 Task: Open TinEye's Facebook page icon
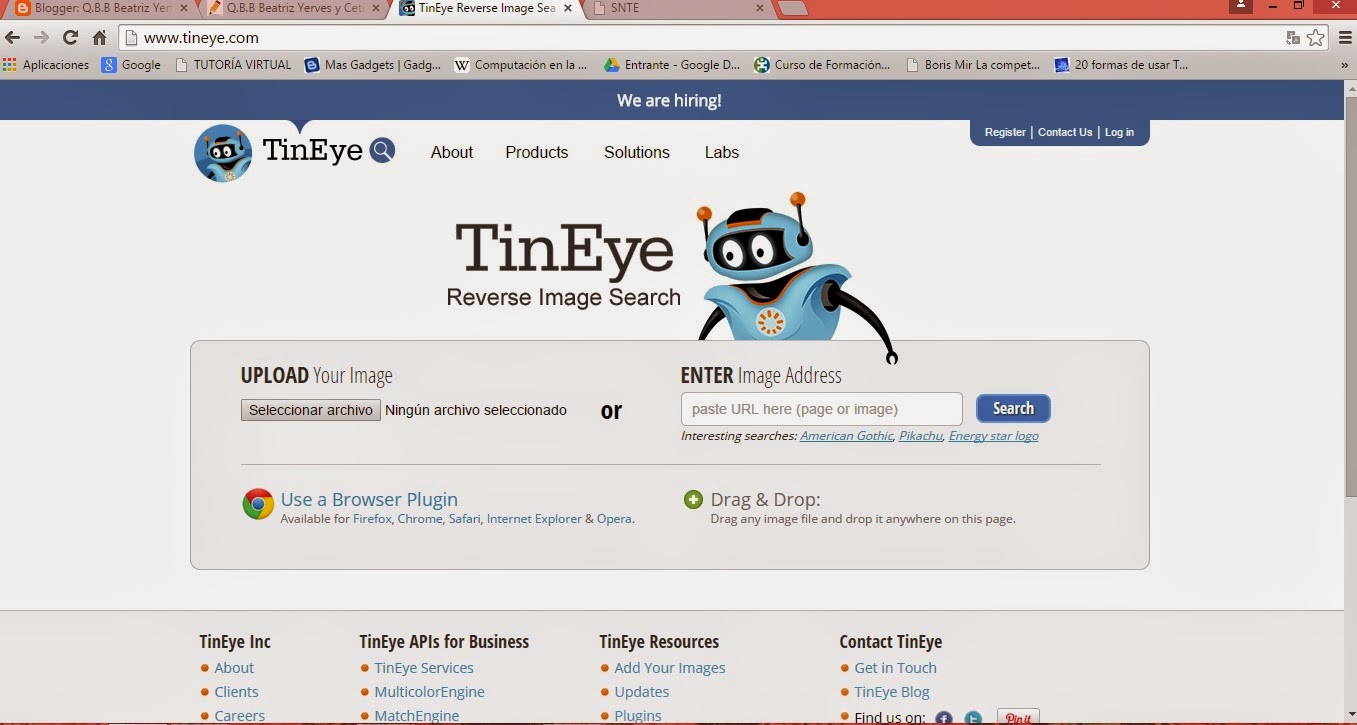(x=943, y=718)
